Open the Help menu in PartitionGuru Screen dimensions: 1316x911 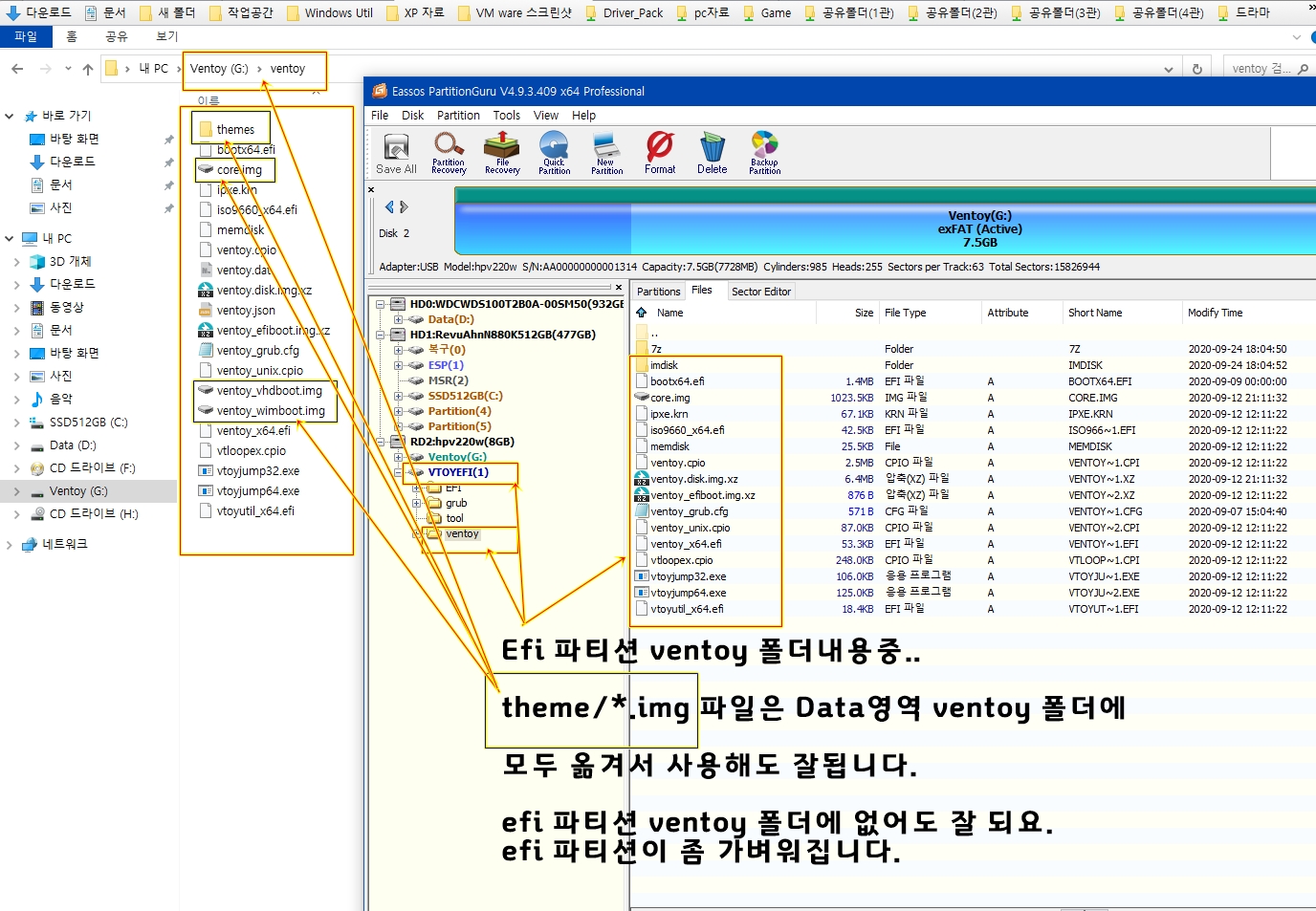pos(583,115)
